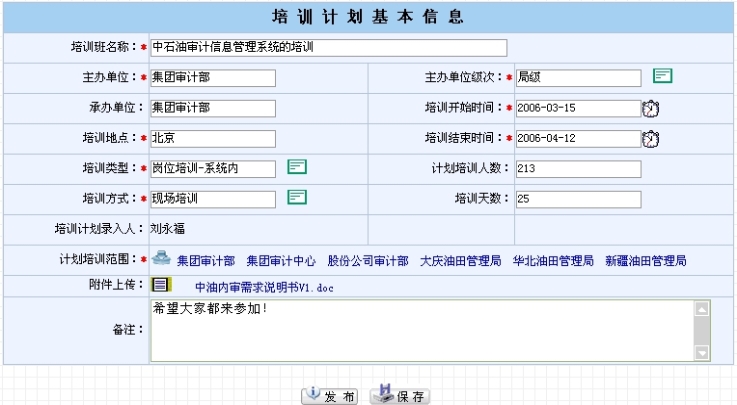Select the 新疆油田管理局 link

pos(645,261)
